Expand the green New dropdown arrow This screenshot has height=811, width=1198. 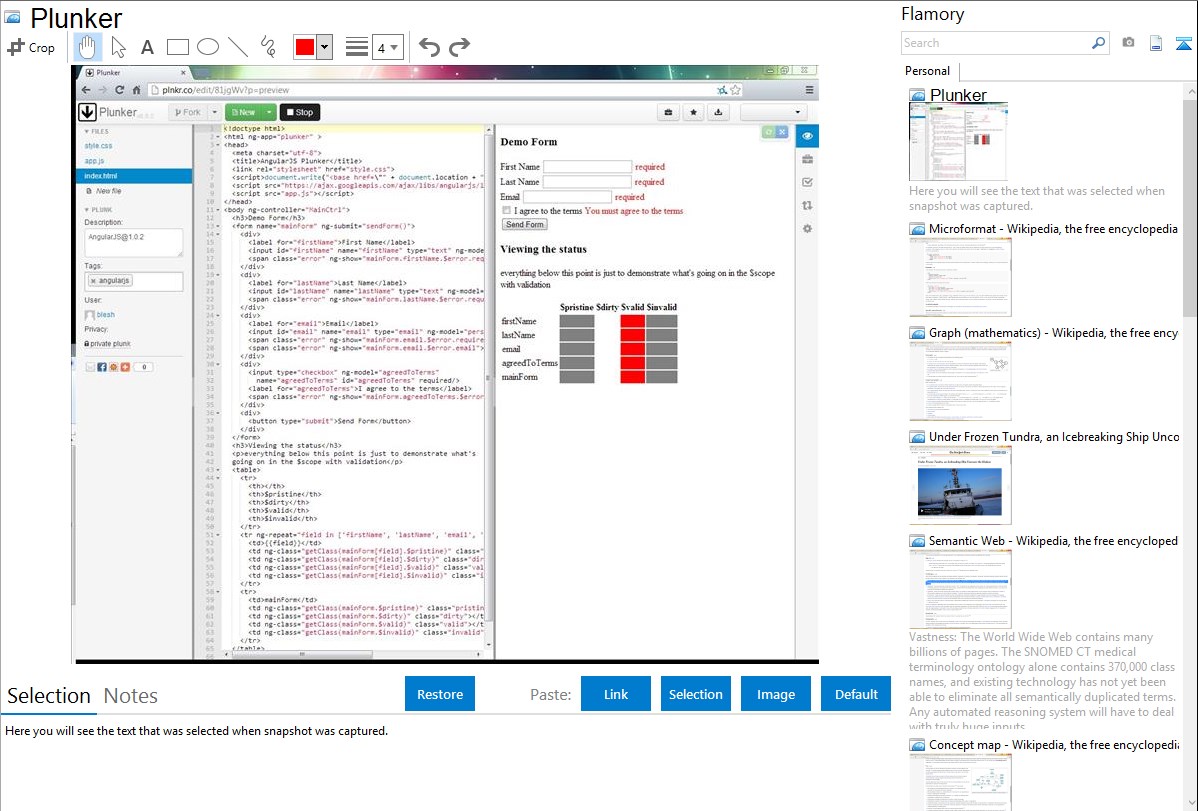(x=269, y=112)
